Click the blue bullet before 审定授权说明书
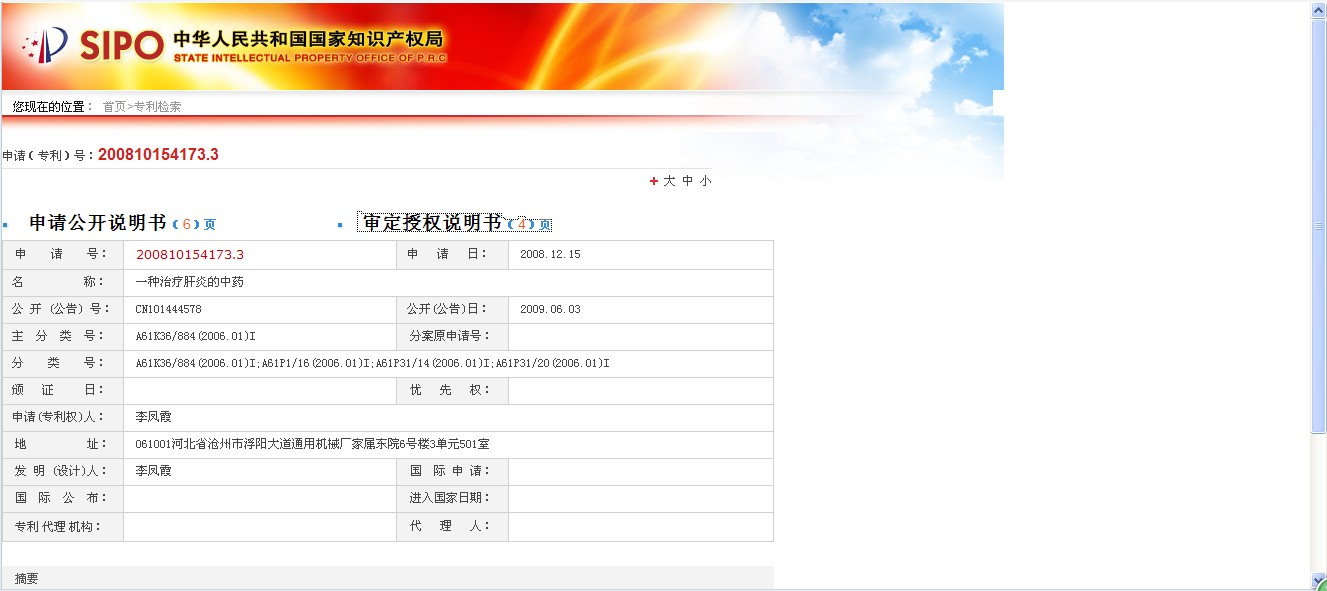The height and width of the screenshot is (591, 1327). click(x=340, y=225)
